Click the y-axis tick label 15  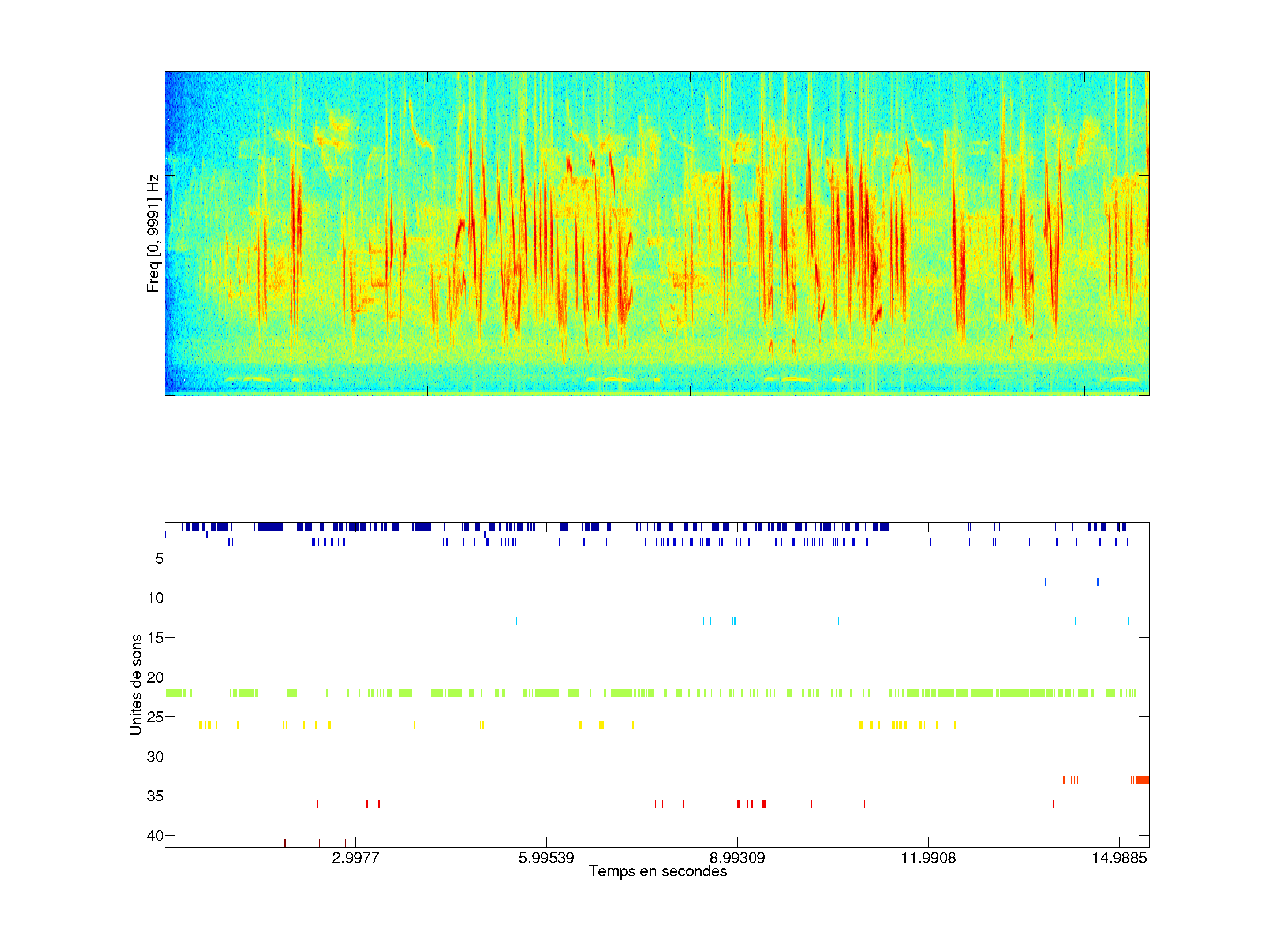155,638
